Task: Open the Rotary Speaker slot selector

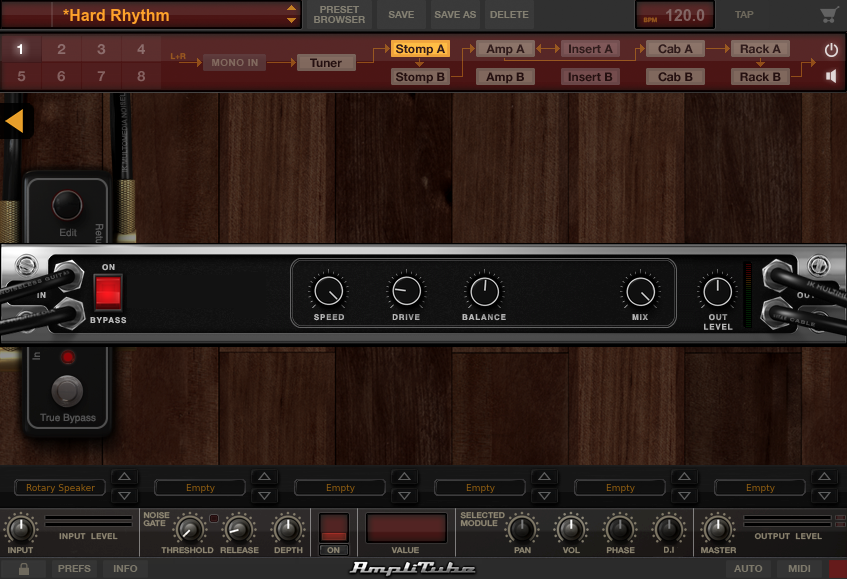Action: click(x=60, y=488)
